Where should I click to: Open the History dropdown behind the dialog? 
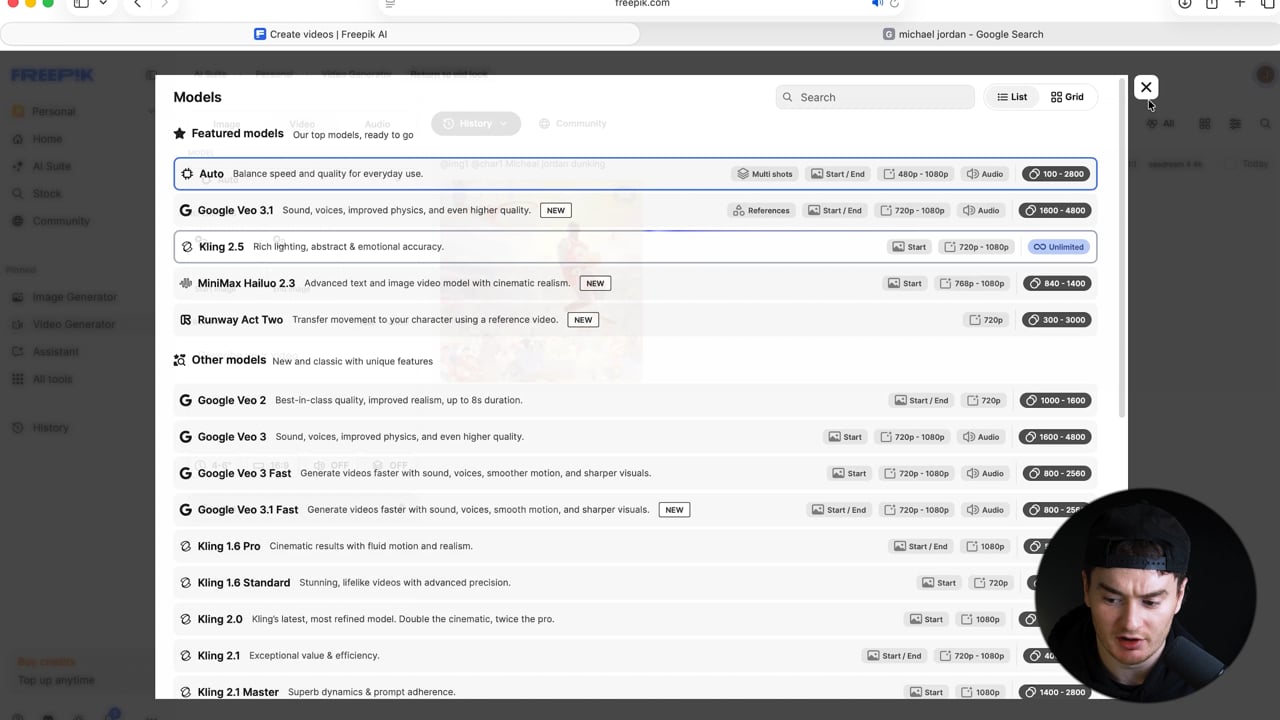476,123
